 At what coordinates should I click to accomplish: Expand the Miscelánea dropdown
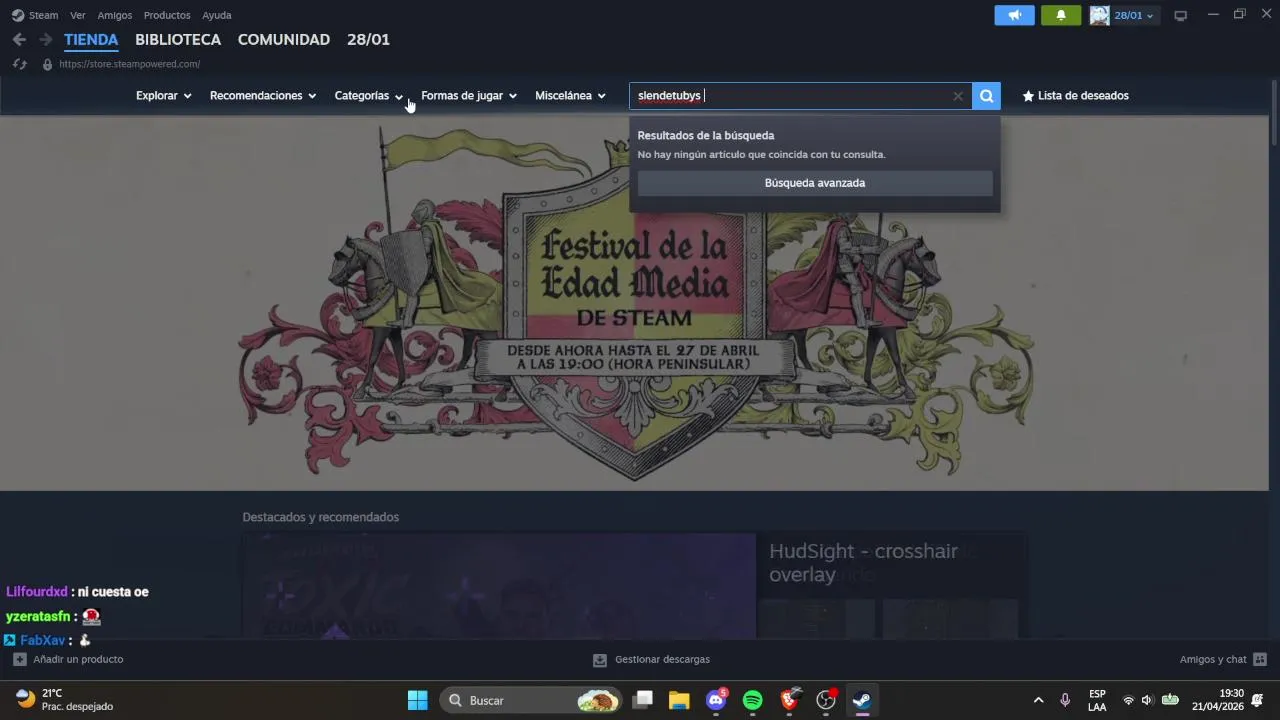click(571, 96)
